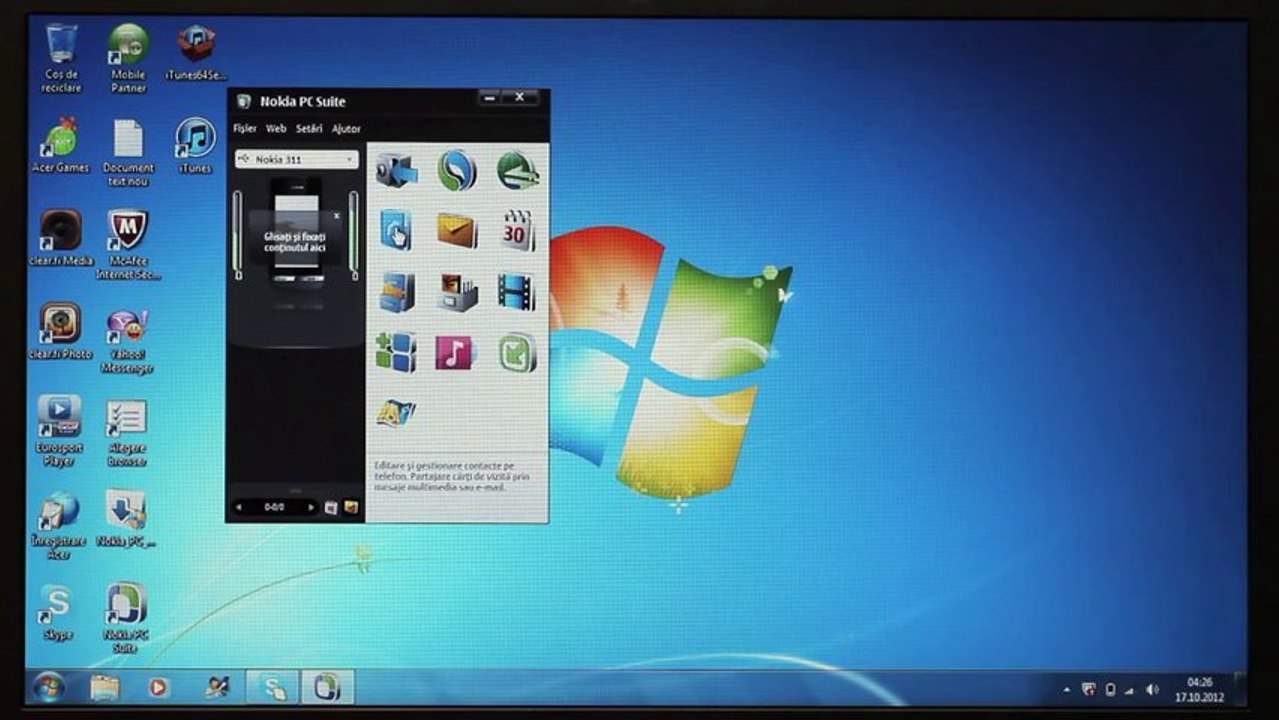Open the clock showing 04:26

click(x=1200, y=689)
